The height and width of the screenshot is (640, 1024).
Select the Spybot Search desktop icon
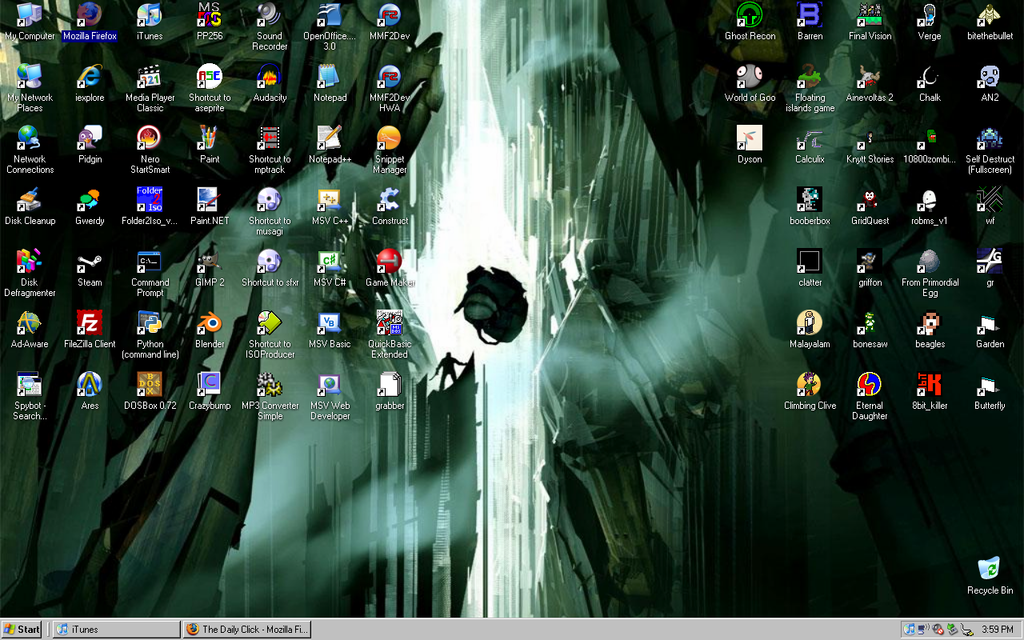pos(29,384)
